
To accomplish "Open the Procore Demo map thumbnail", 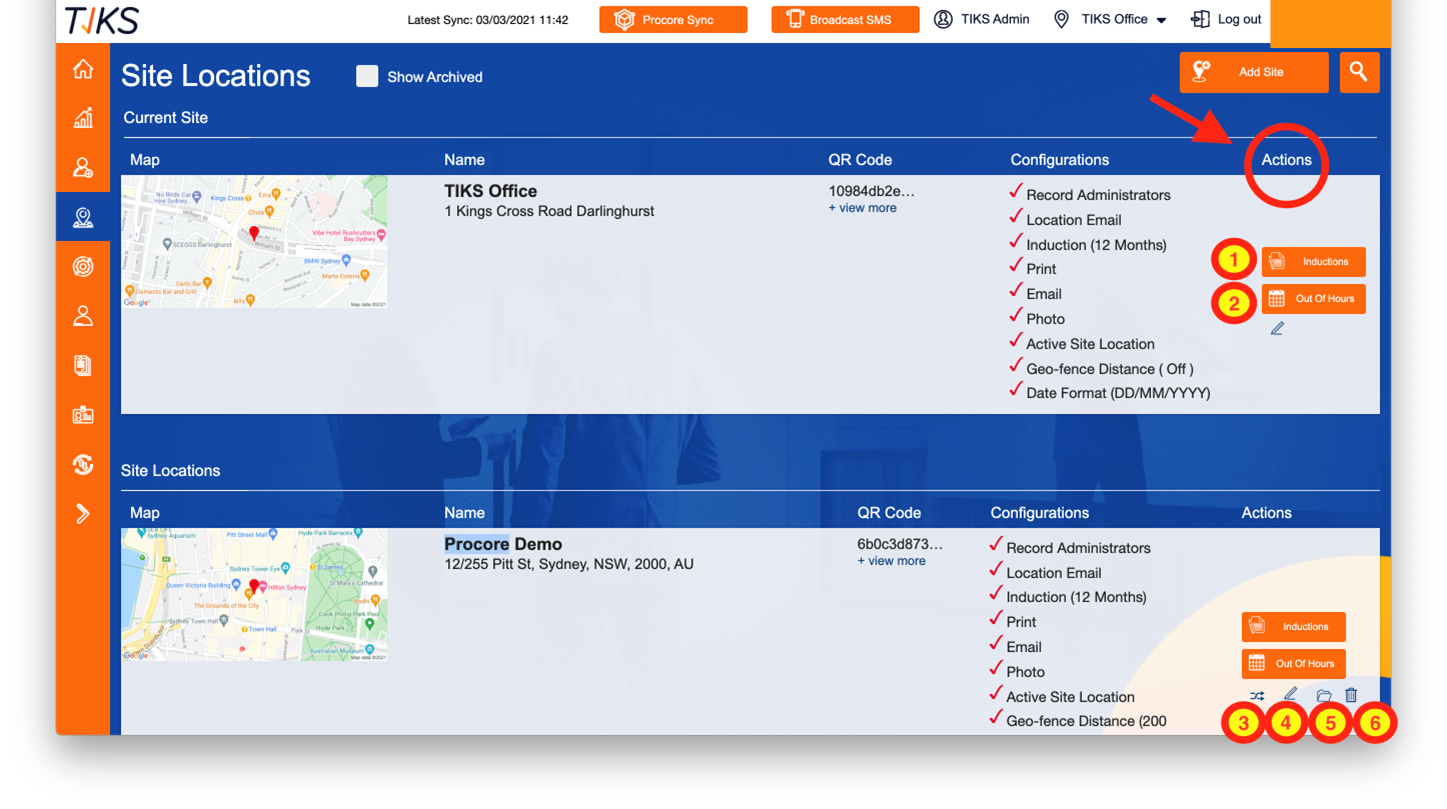I will [x=254, y=594].
